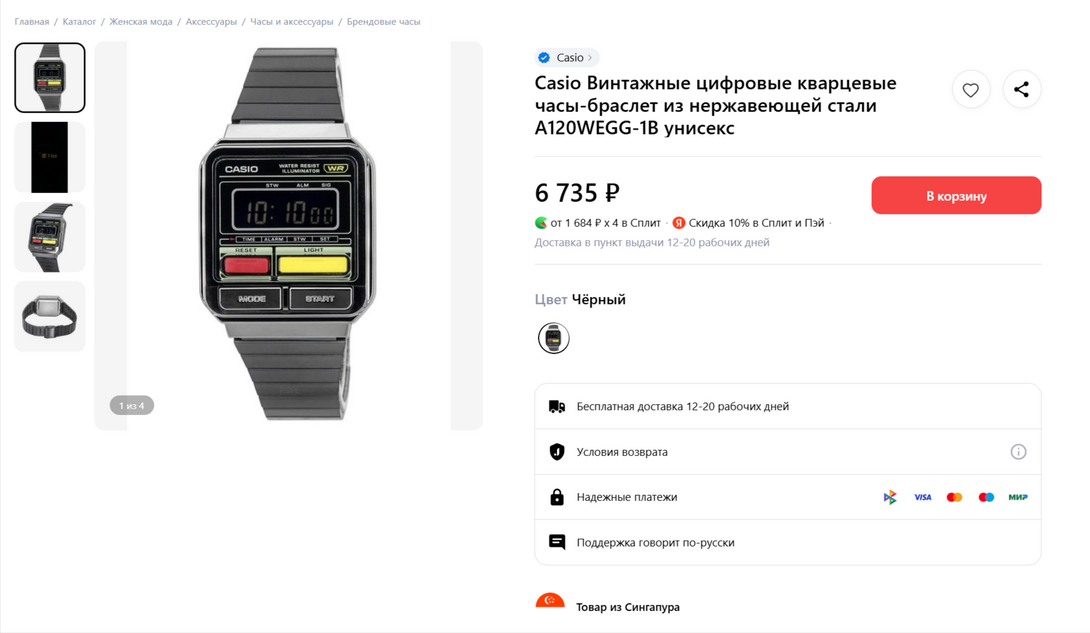Viewport: 1090px width, 633px height.
Task: Open Аксессуары in breadcrumb navigation
Action: [x=211, y=22]
